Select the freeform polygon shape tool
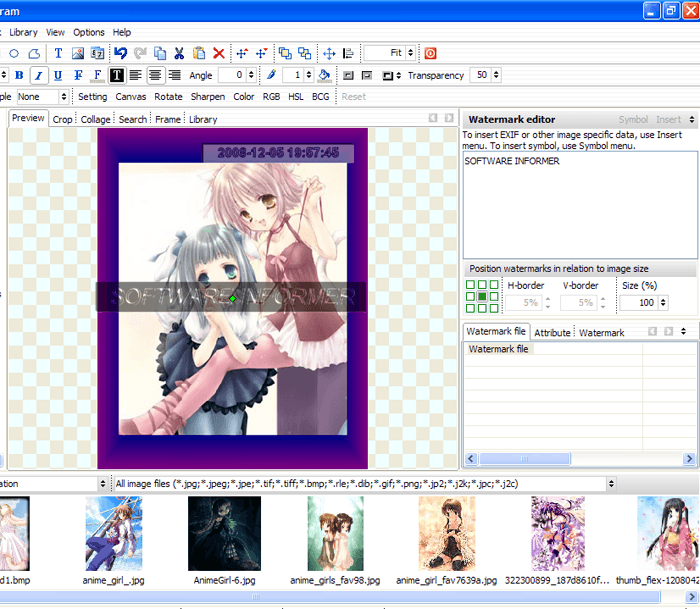700x609 pixels. click(34, 54)
